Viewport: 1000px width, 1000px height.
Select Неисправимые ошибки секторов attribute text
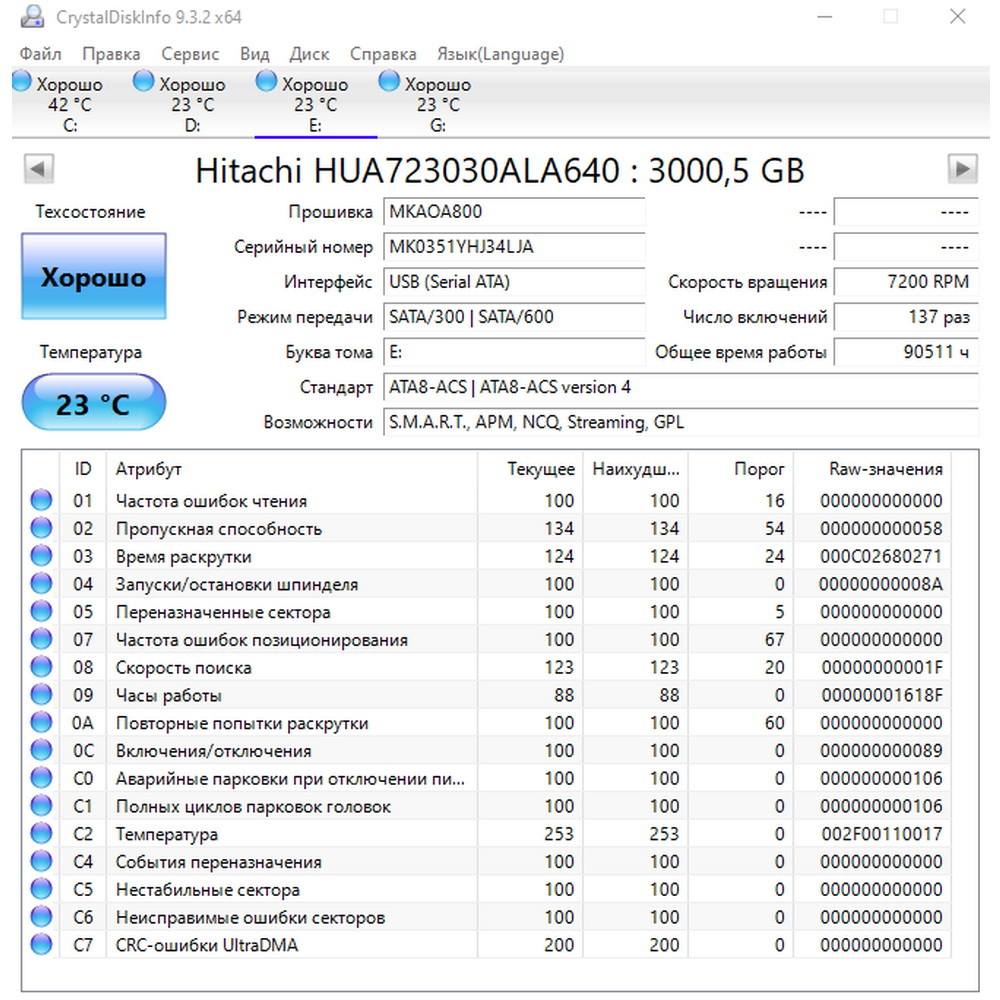point(250,918)
